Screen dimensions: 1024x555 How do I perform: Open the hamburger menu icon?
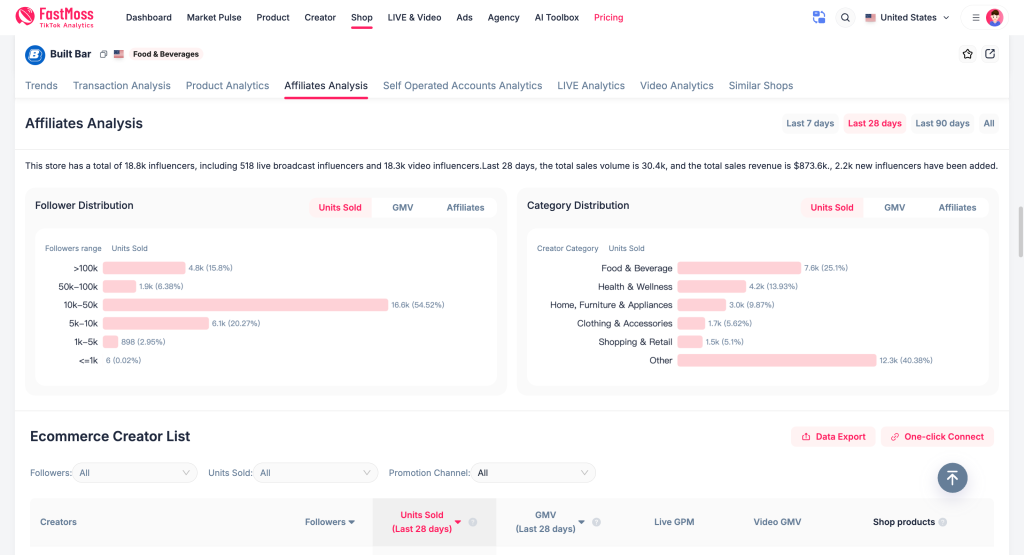click(x=976, y=18)
